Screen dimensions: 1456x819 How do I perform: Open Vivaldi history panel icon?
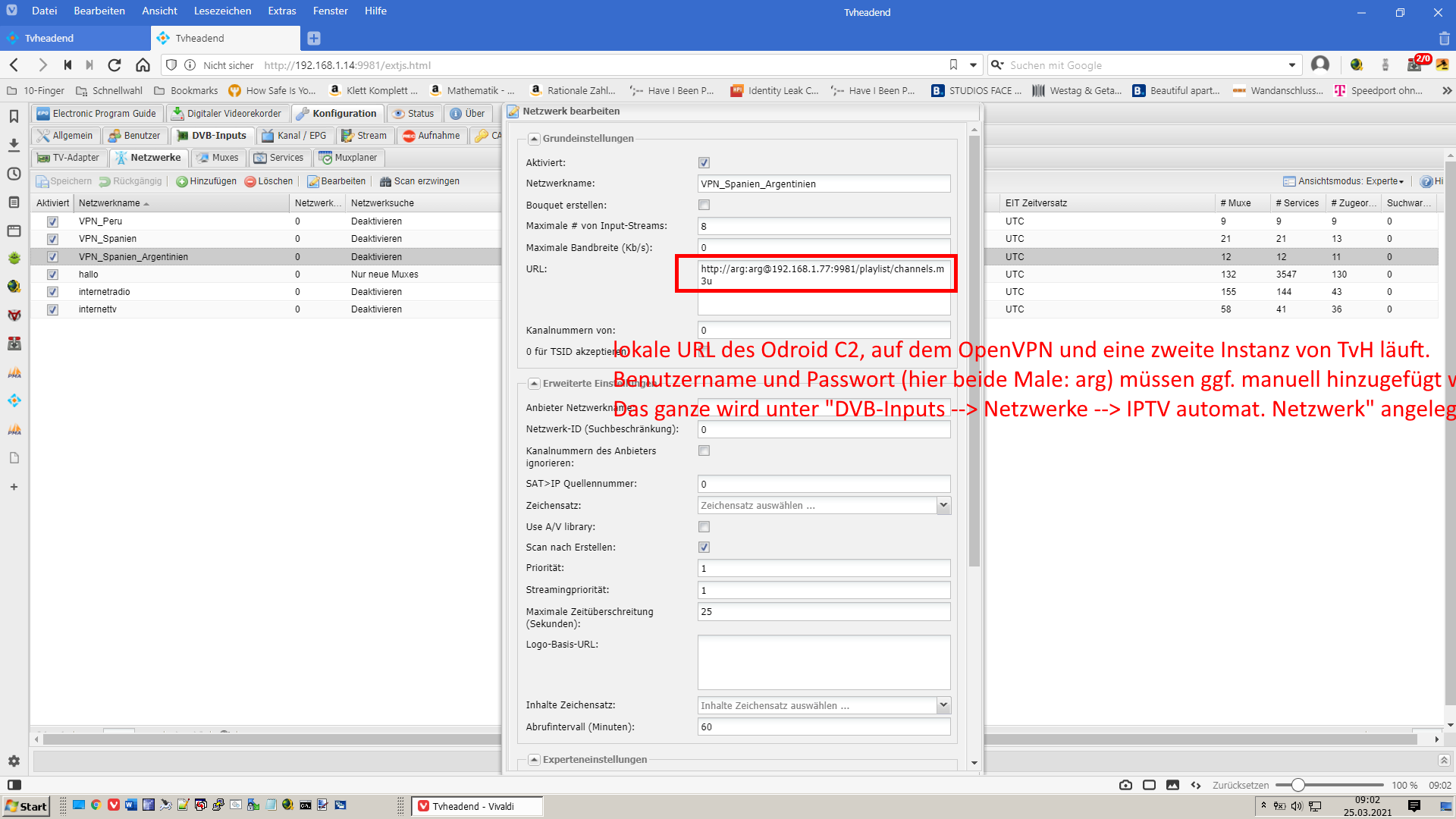point(14,174)
